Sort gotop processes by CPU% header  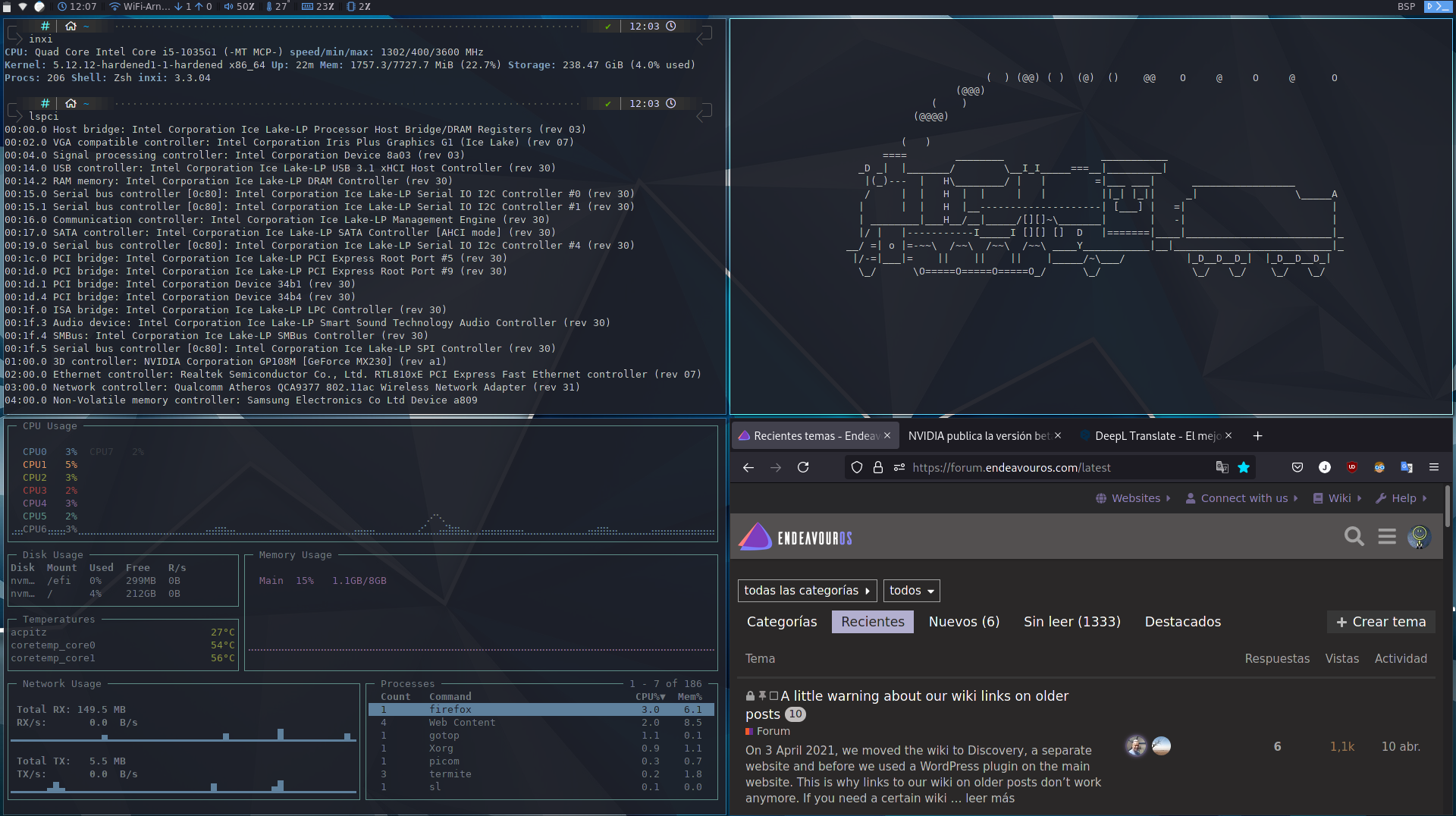coord(650,696)
